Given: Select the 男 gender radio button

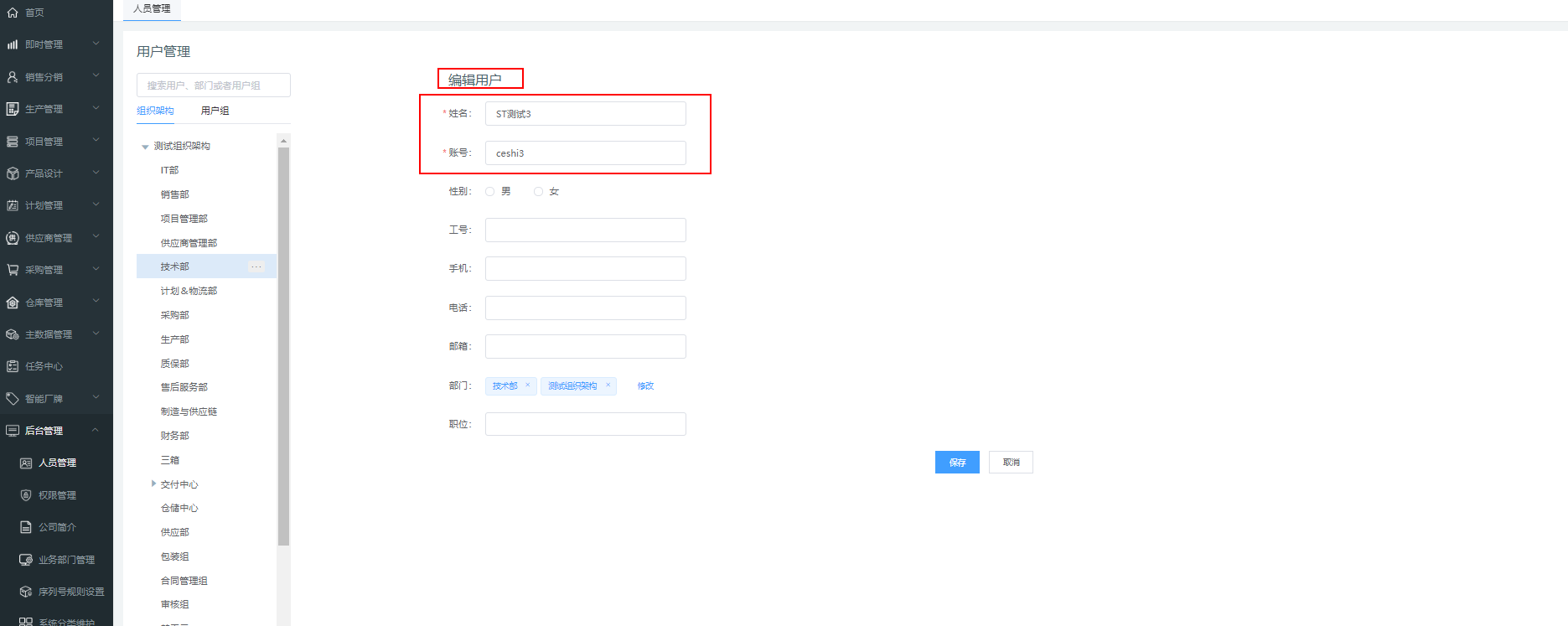Looking at the screenshot, I should point(490,192).
